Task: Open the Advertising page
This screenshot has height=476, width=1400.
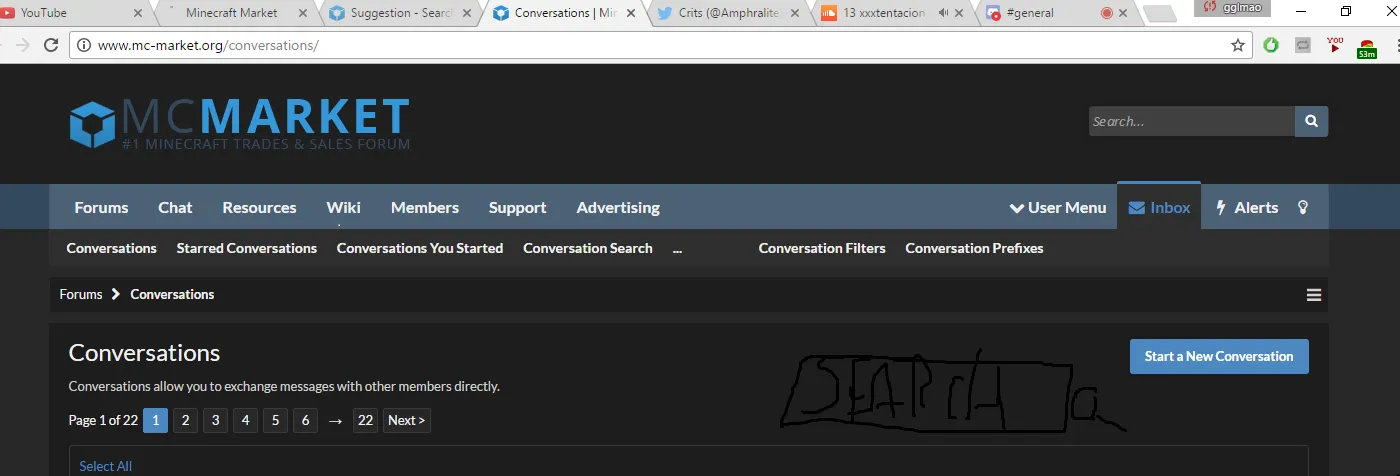Action: pyautogui.click(x=618, y=207)
